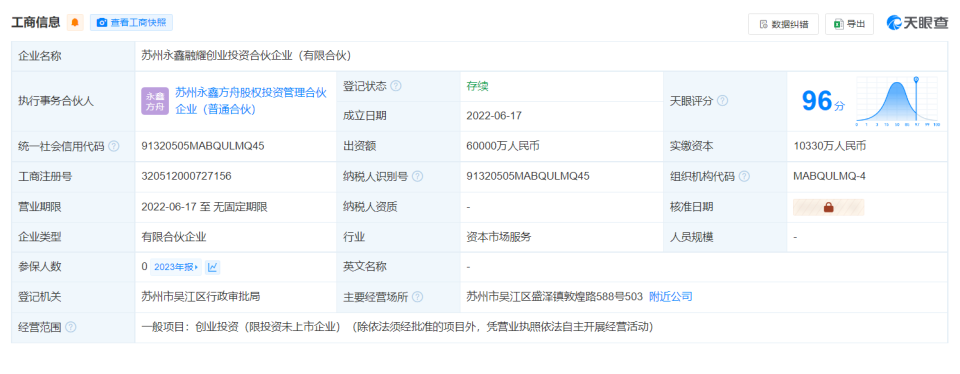Click the 96分 score value
The image size is (960, 374).
pos(823,101)
